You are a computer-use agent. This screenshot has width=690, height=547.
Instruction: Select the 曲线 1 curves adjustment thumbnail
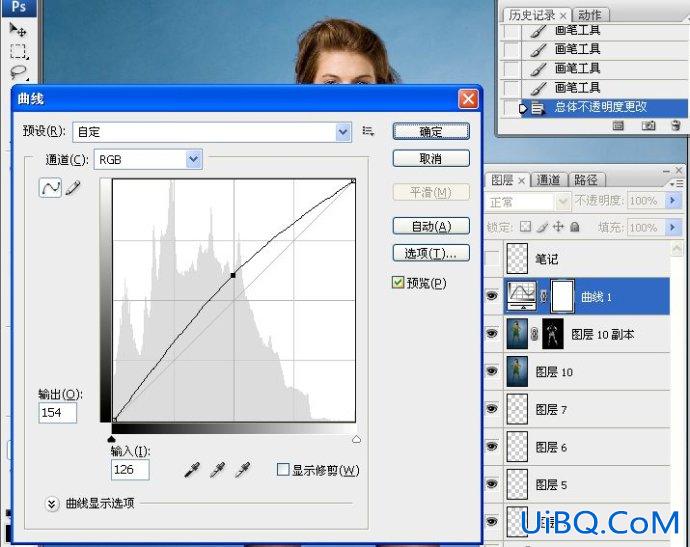[521, 296]
